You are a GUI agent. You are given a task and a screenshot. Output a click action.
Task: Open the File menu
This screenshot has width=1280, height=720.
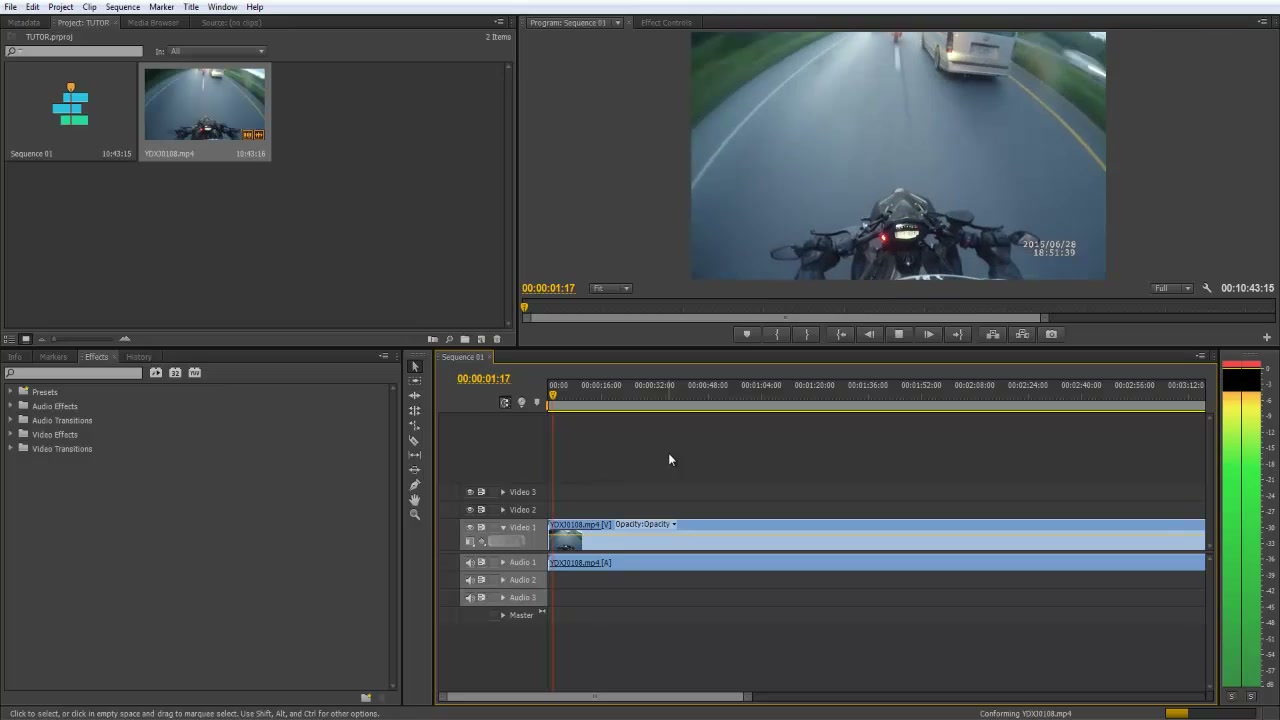[9, 7]
